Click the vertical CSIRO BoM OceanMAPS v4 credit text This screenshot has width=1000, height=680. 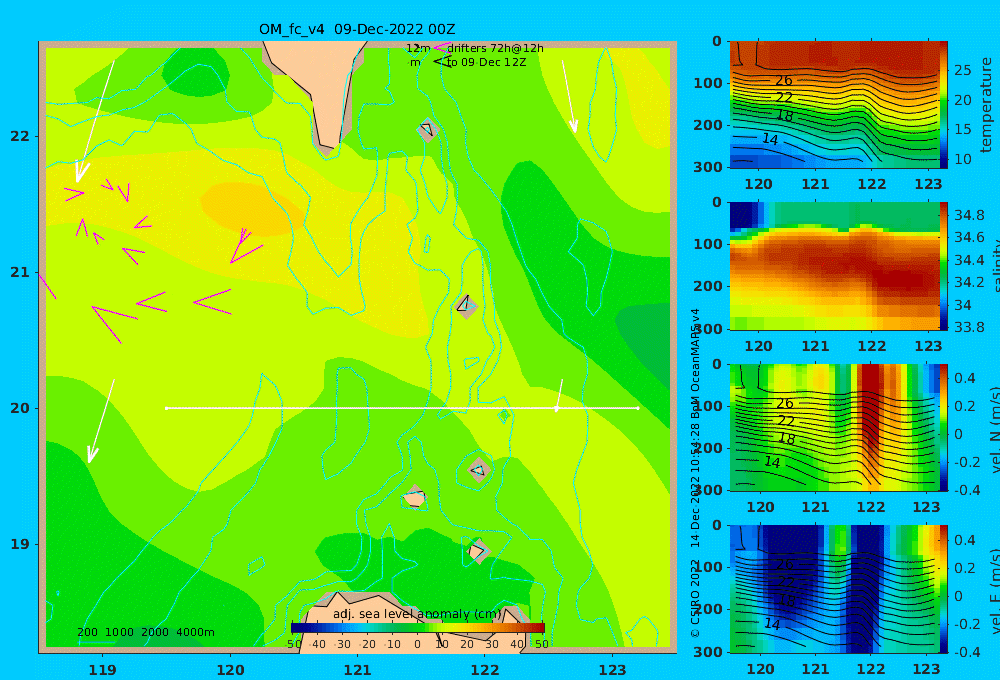coord(695,472)
